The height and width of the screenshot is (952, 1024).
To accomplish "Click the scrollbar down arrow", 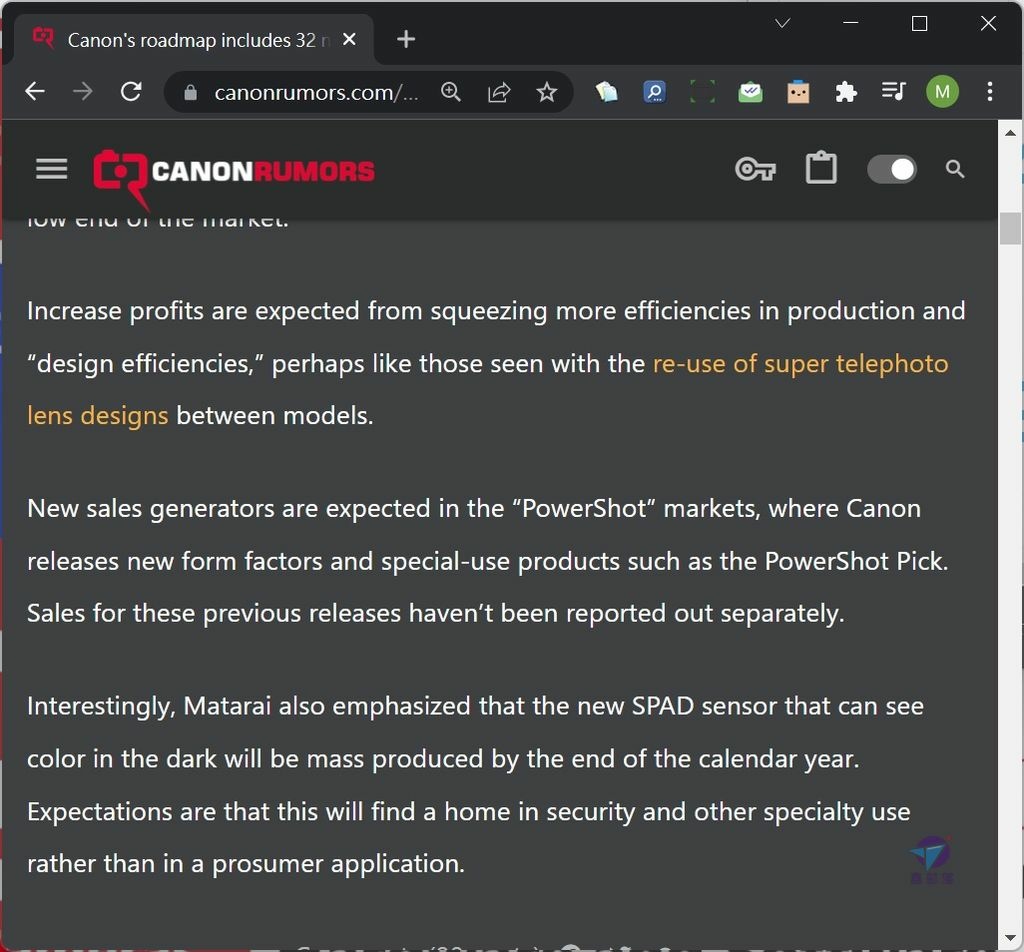I will 1010,938.
